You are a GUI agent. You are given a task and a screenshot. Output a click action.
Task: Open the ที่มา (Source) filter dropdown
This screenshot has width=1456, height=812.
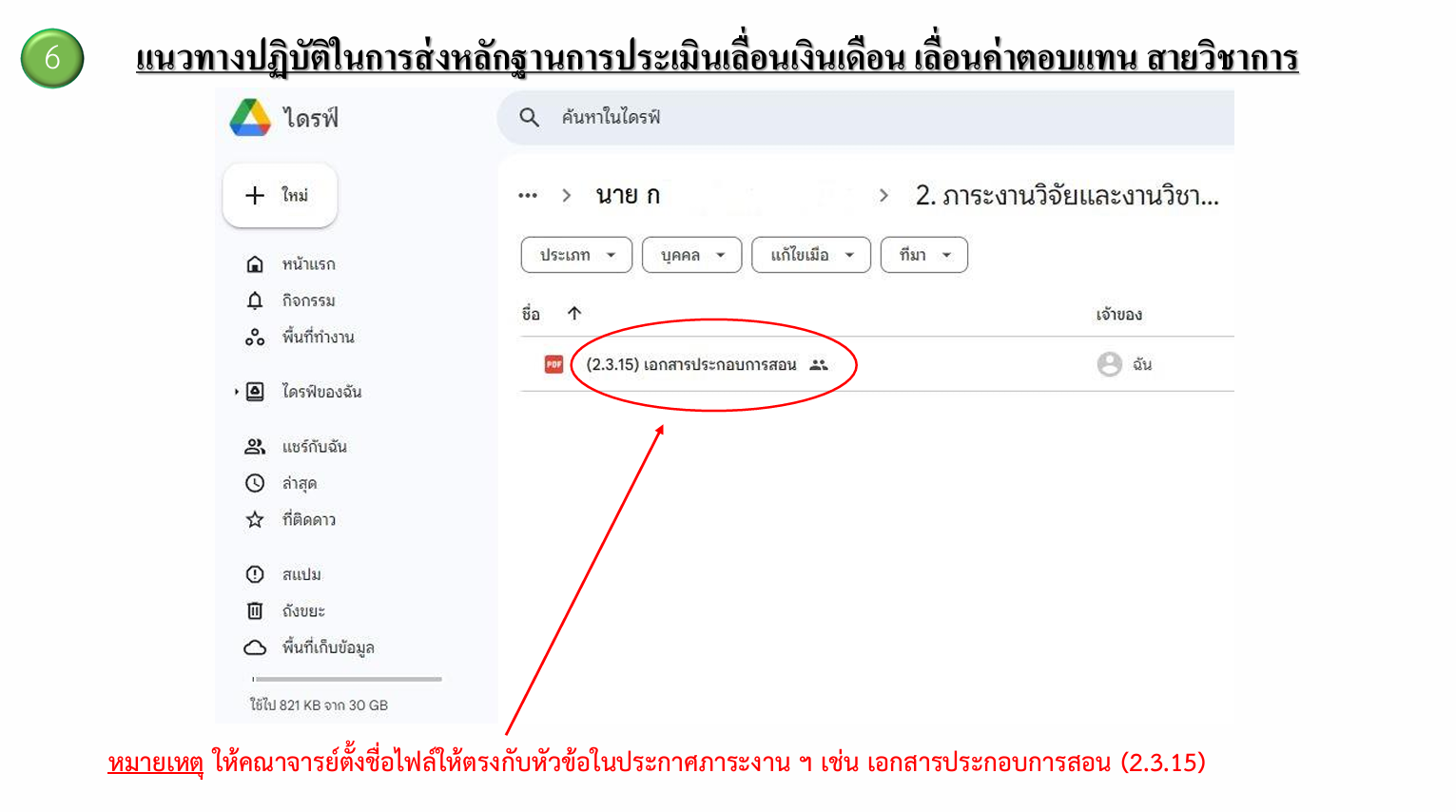pyautogui.click(x=924, y=255)
